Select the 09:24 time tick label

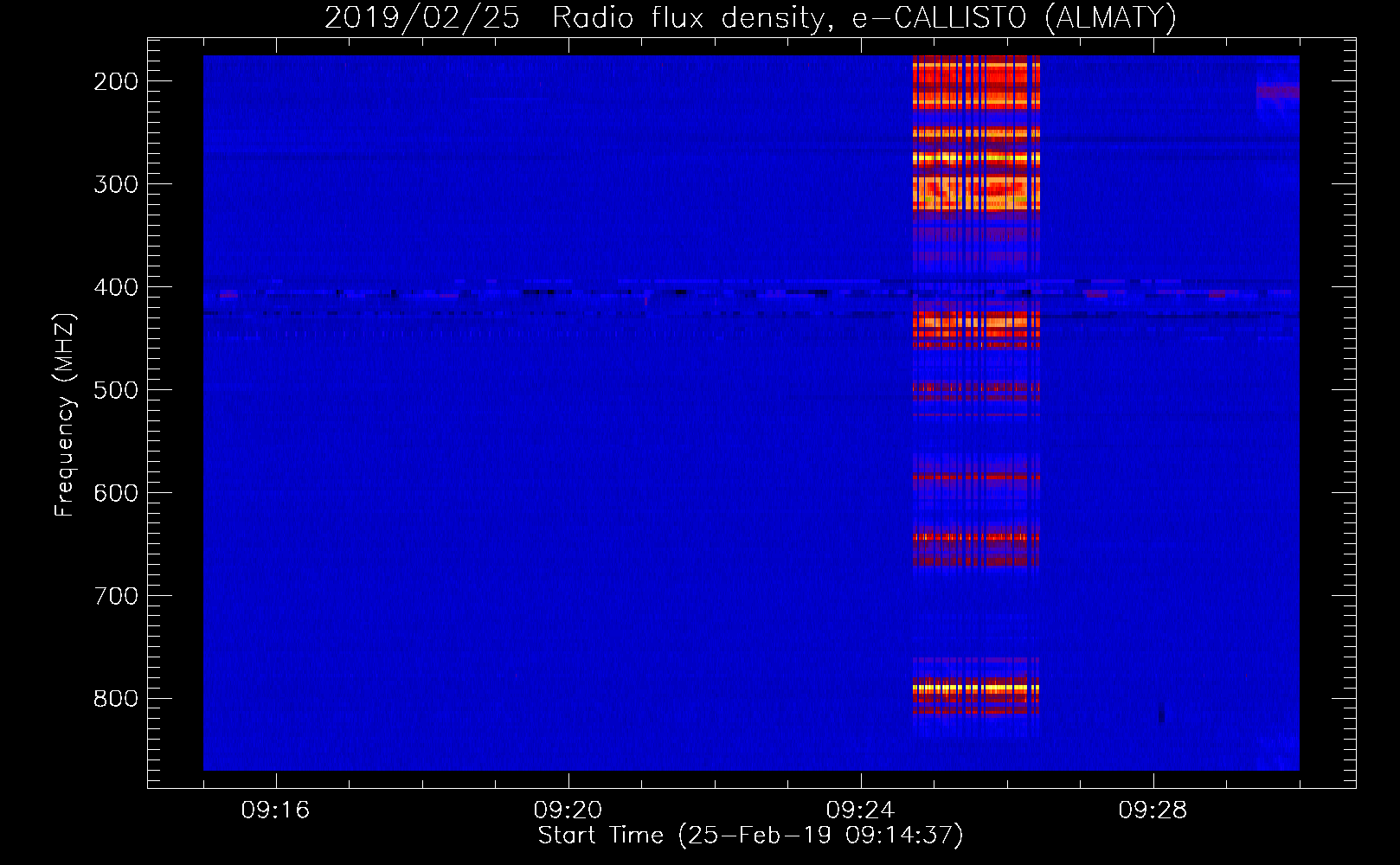click(x=860, y=811)
